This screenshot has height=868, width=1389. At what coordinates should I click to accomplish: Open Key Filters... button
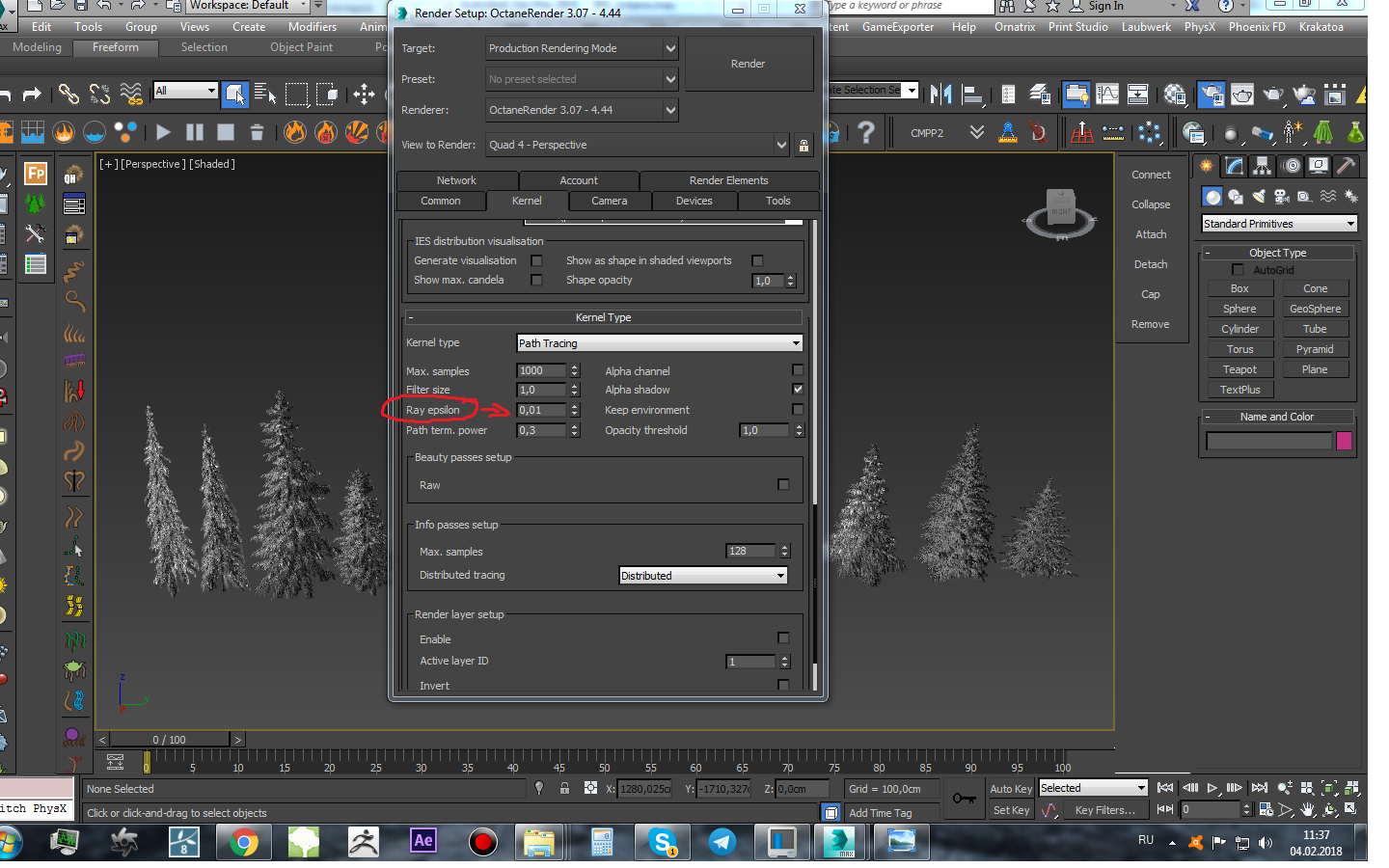pyautogui.click(x=1105, y=810)
